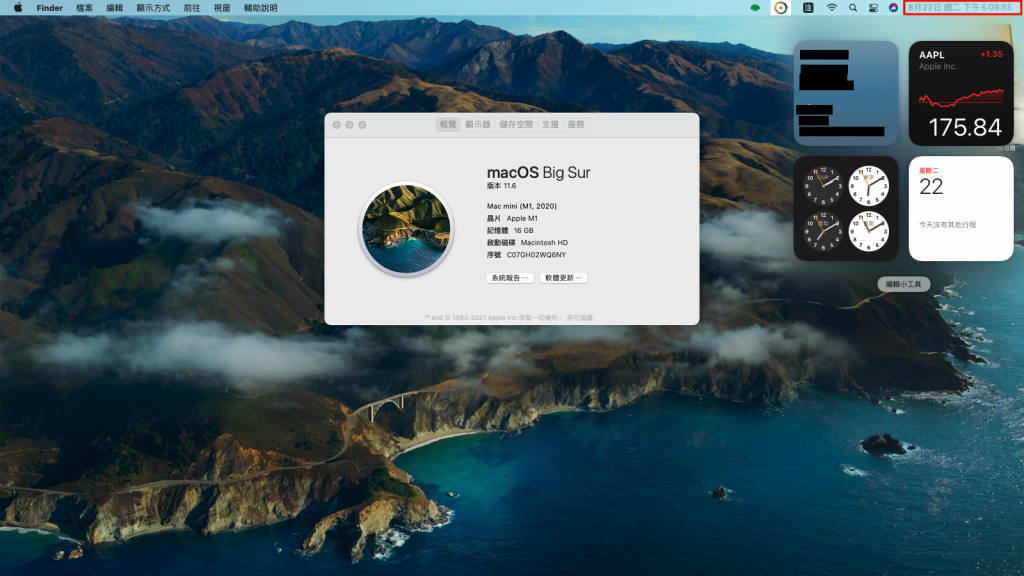Open Control Center icon
Image resolution: width=1024 pixels, height=576 pixels.
coord(873,8)
